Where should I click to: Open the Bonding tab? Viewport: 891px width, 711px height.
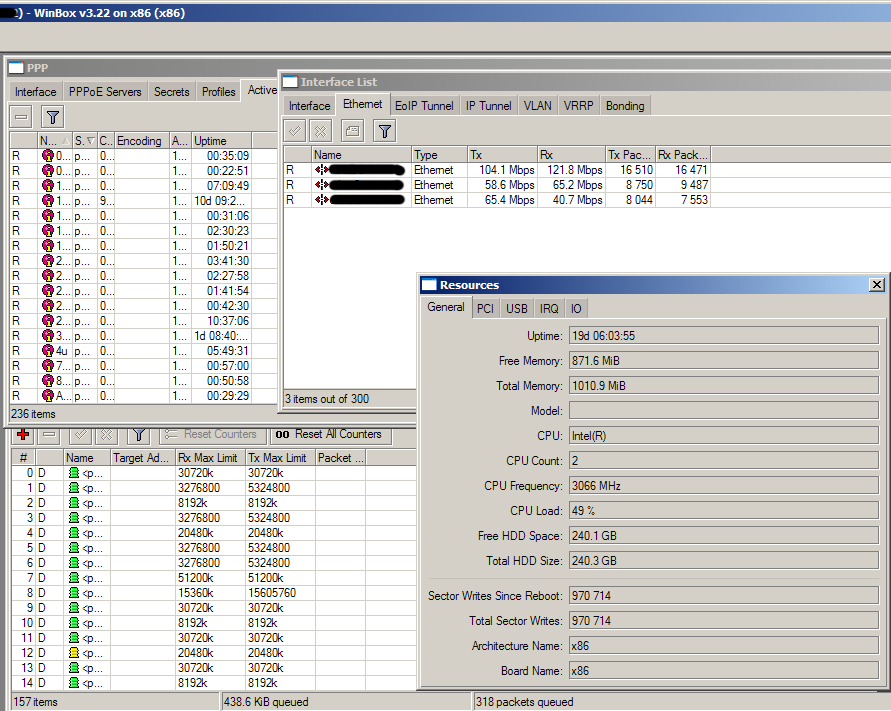click(624, 105)
